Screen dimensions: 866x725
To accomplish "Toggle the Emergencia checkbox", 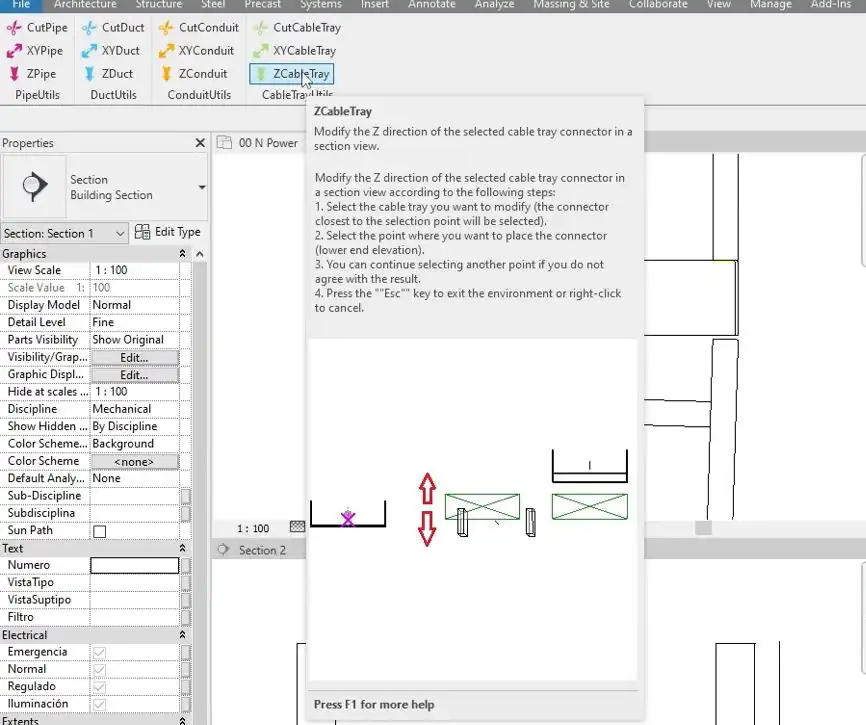I will coord(99,653).
